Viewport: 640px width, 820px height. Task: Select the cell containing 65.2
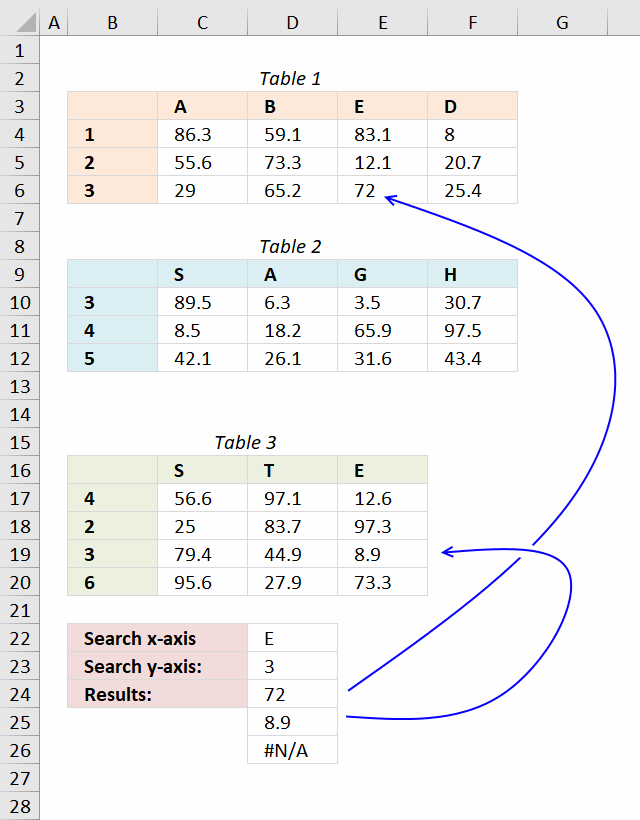(x=292, y=190)
